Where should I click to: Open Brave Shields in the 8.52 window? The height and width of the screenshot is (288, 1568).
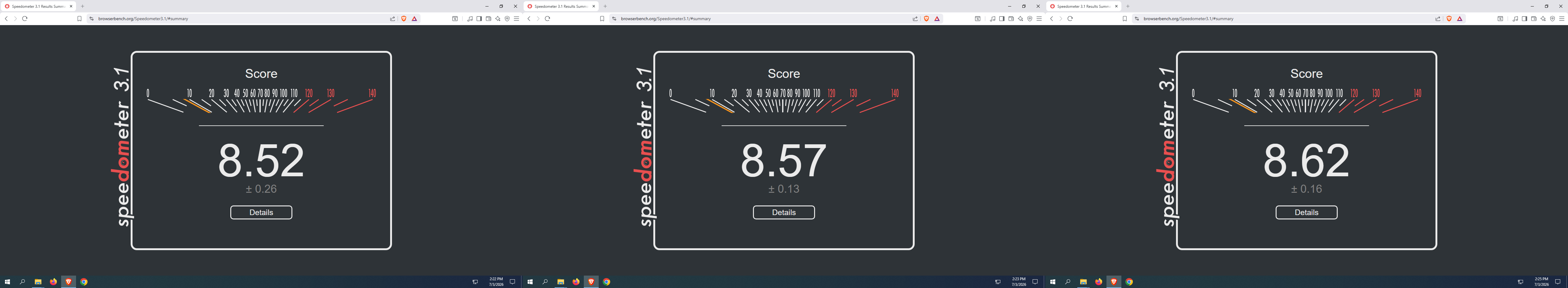coord(403,19)
